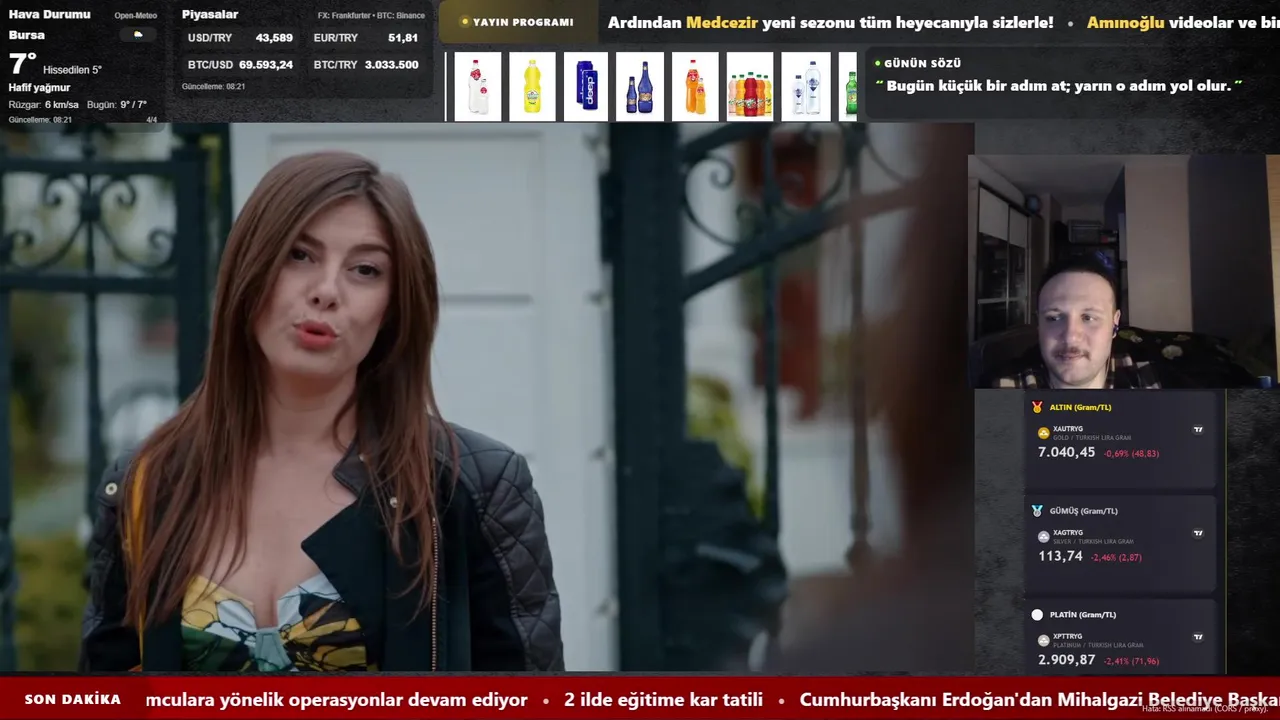Click the green dot beside GÜNÜN SÖZÜ

[x=878, y=63]
